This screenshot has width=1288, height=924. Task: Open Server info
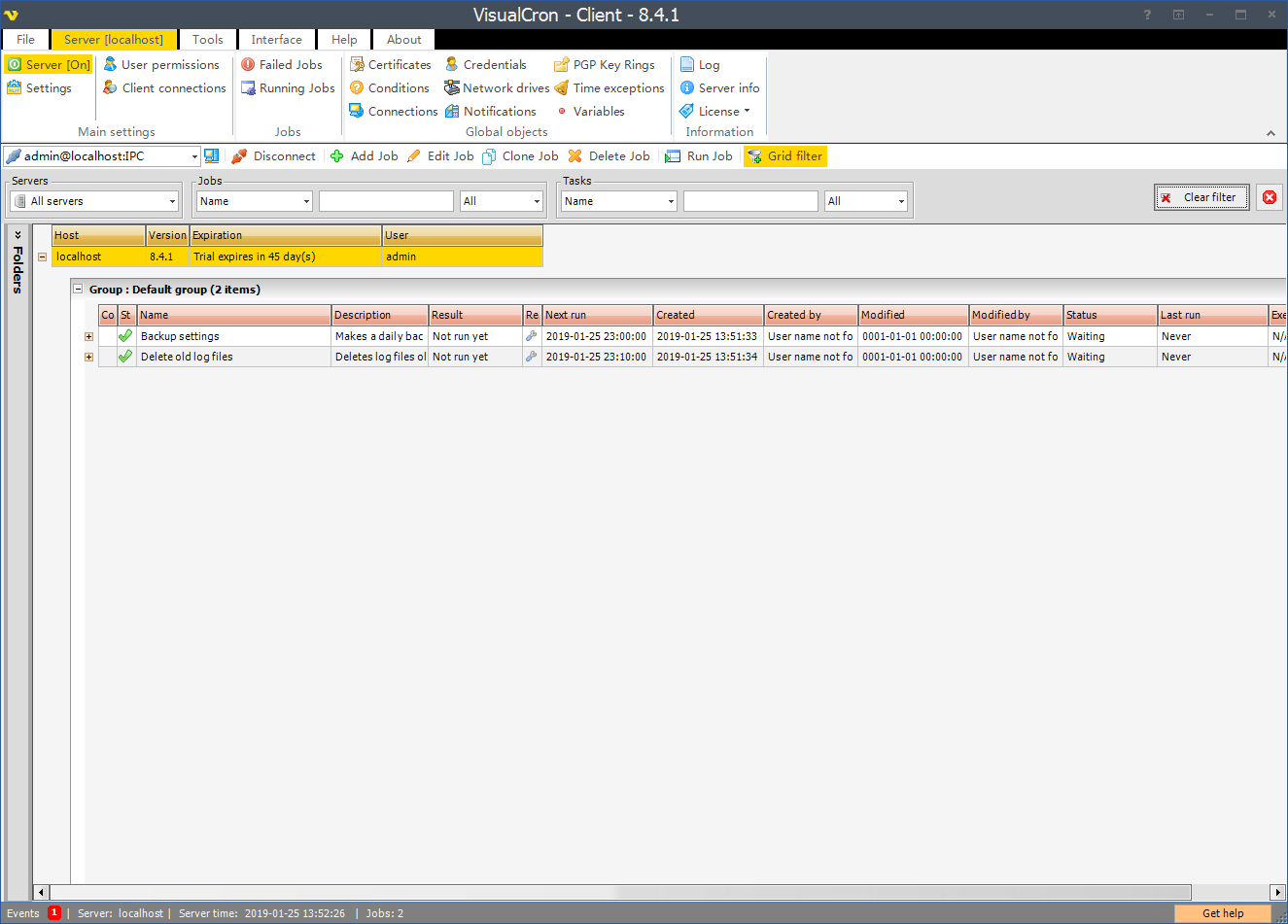(719, 87)
